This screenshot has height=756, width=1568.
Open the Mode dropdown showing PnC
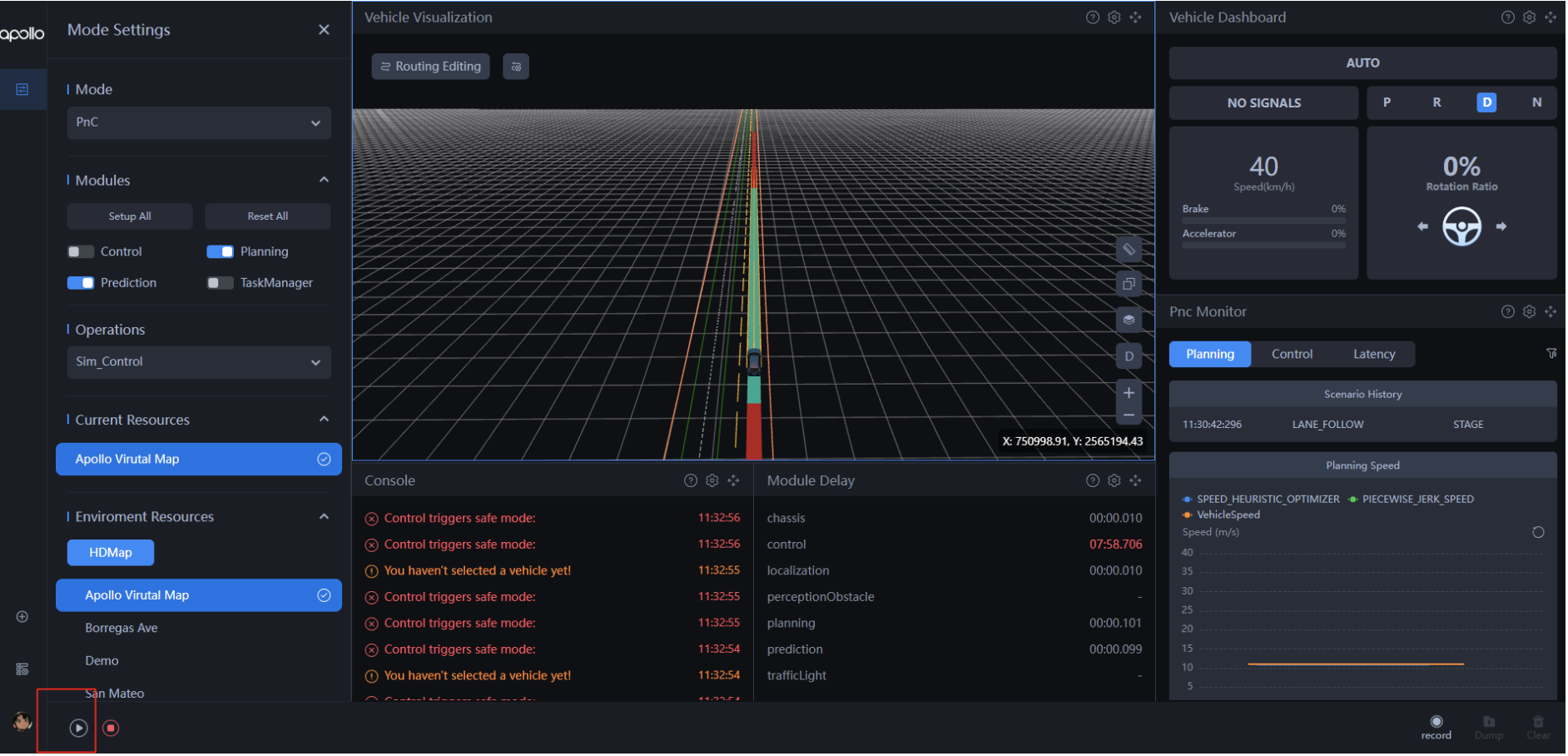(199, 123)
